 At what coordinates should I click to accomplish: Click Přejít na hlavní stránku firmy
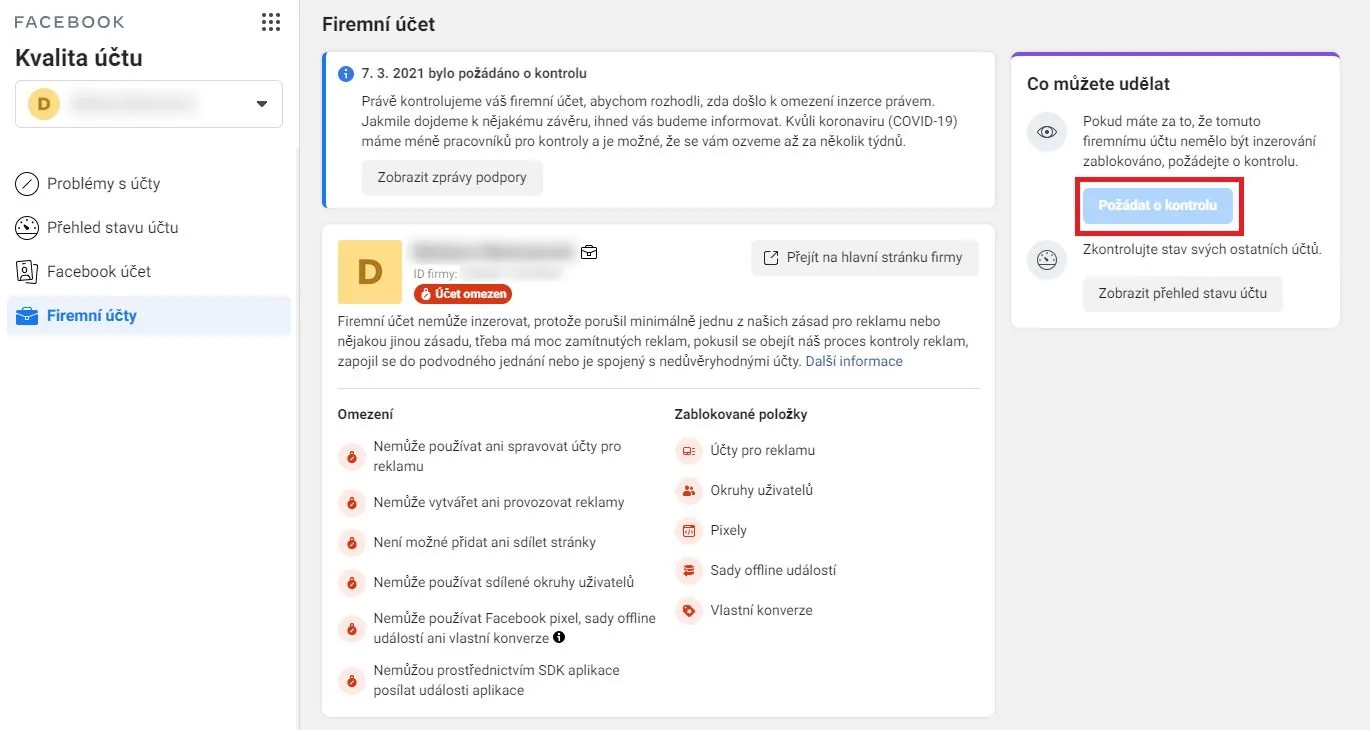(x=865, y=258)
